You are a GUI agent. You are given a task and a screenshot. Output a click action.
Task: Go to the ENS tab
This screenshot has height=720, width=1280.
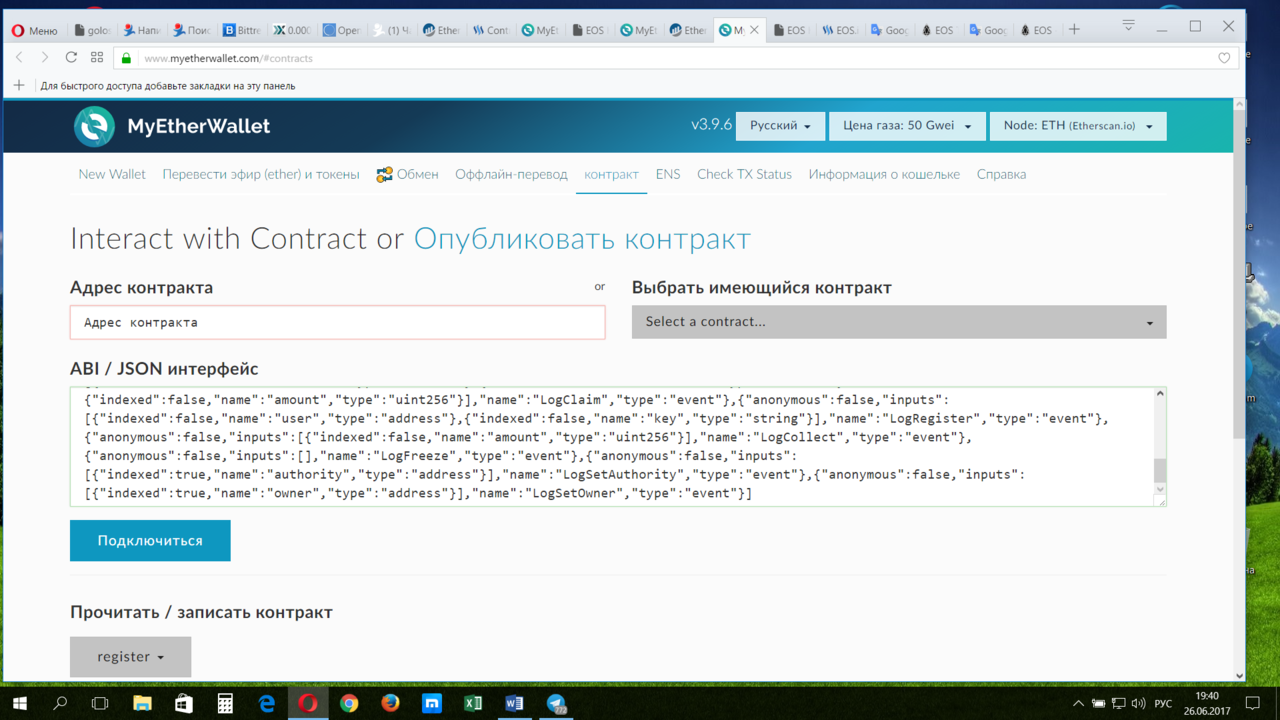pos(668,174)
